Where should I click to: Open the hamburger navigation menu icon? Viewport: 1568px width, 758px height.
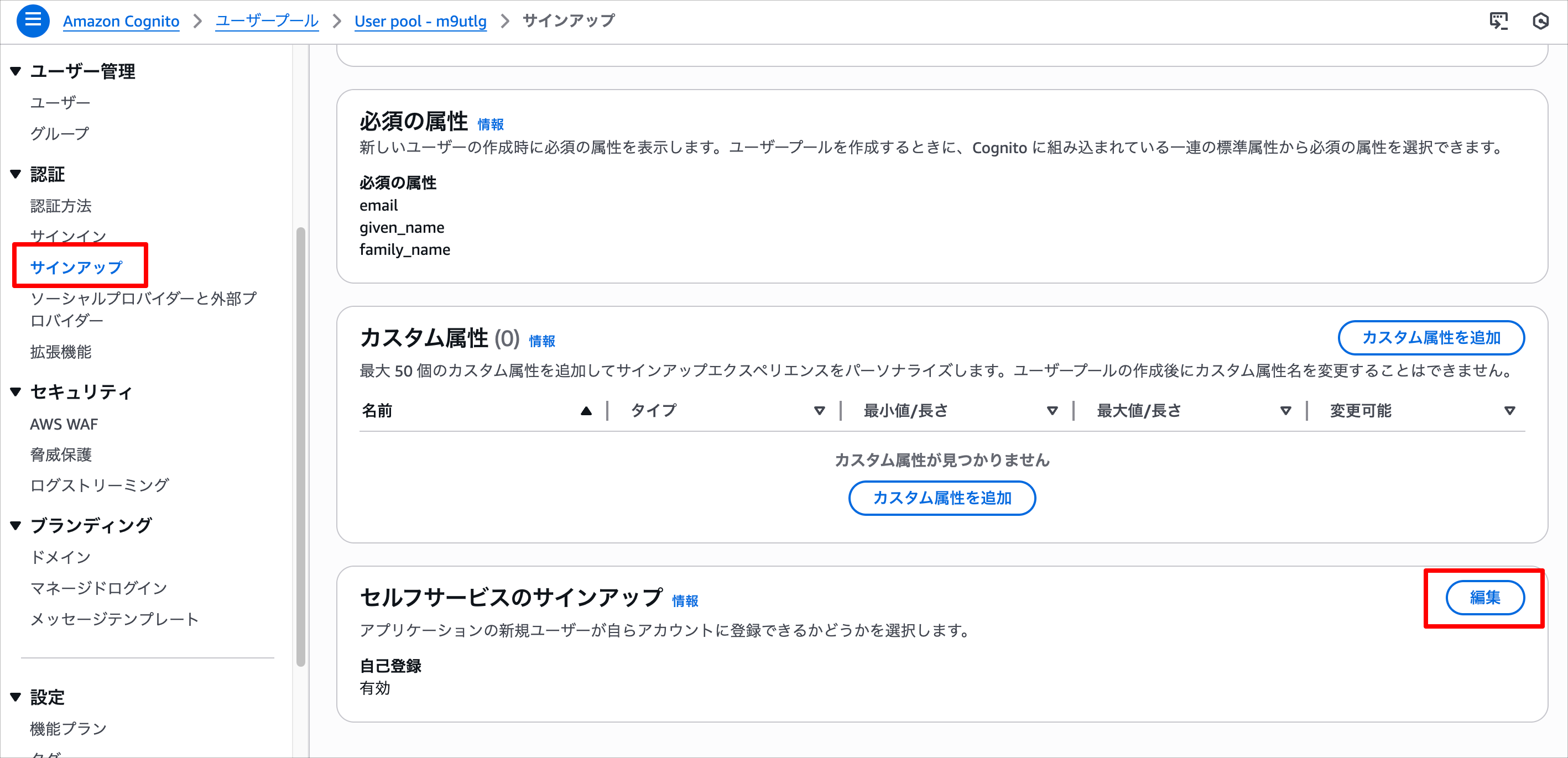point(33,20)
